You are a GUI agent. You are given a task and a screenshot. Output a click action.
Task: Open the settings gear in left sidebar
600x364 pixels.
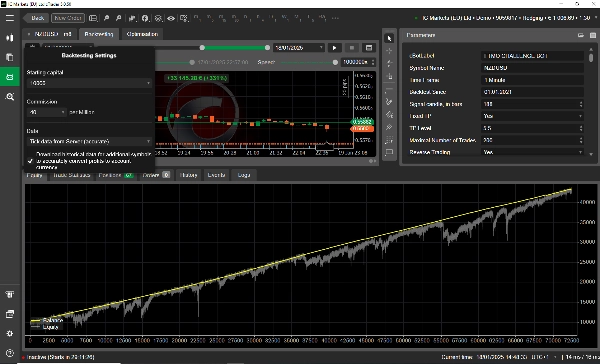pos(10,333)
